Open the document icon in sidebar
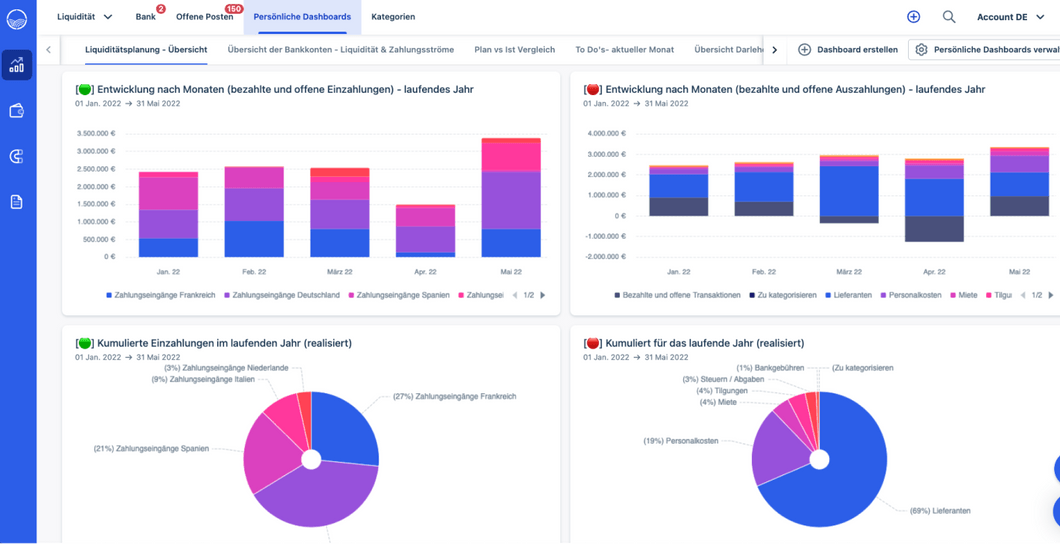Viewport: 1060px width, 544px height. (x=17, y=202)
